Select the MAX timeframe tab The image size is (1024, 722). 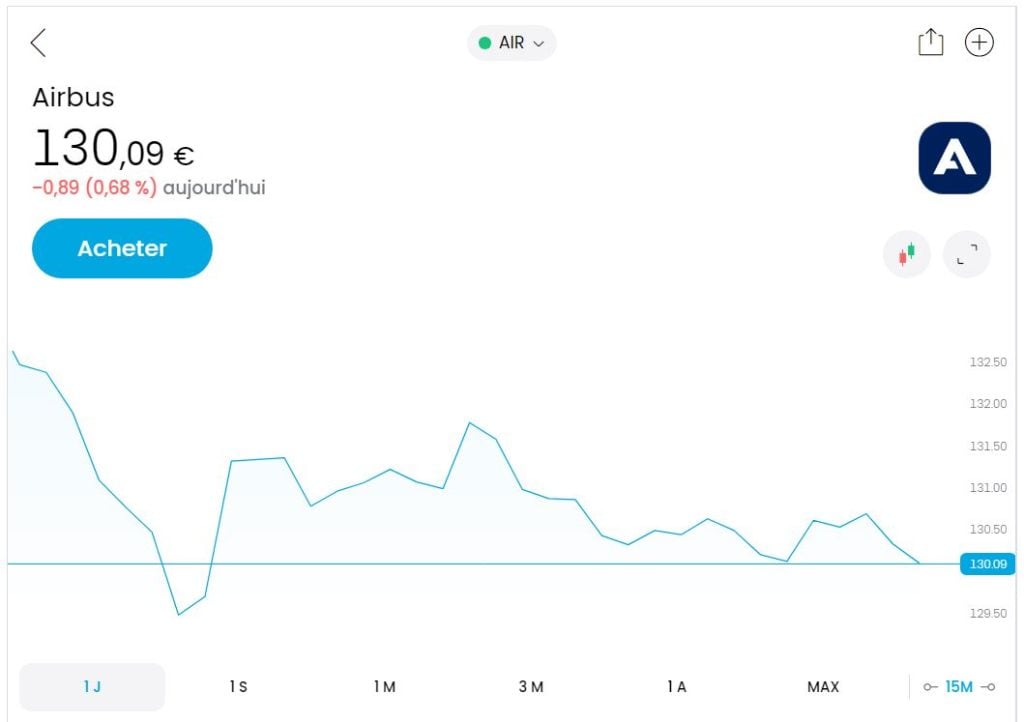pyautogui.click(x=822, y=687)
